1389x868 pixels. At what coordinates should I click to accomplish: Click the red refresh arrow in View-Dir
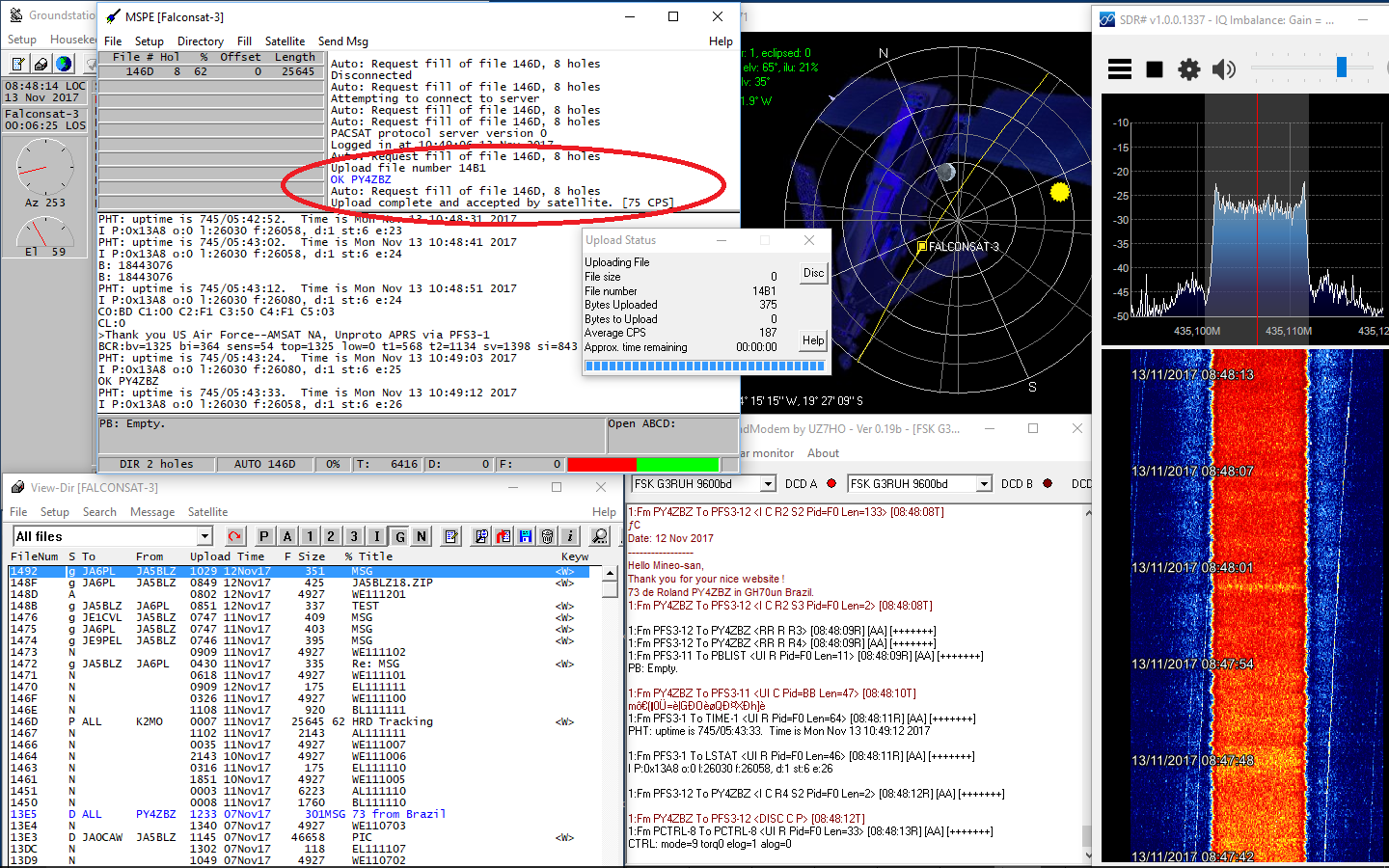pyautogui.click(x=234, y=536)
